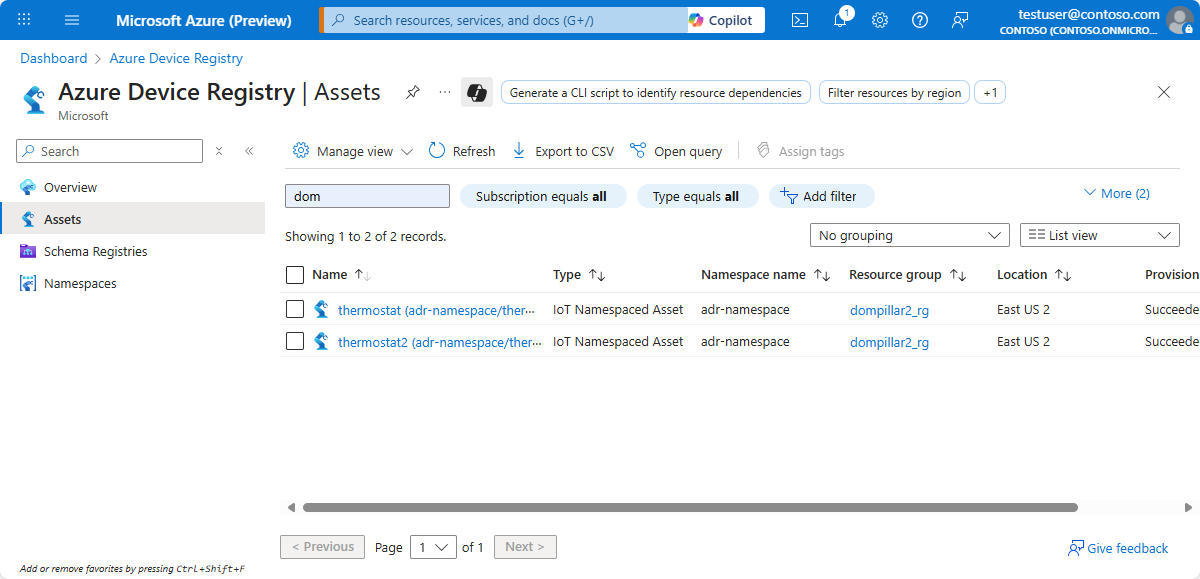This screenshot has width=1200, height=579.
Task: Open query for assets
Action: coord(676,150)
